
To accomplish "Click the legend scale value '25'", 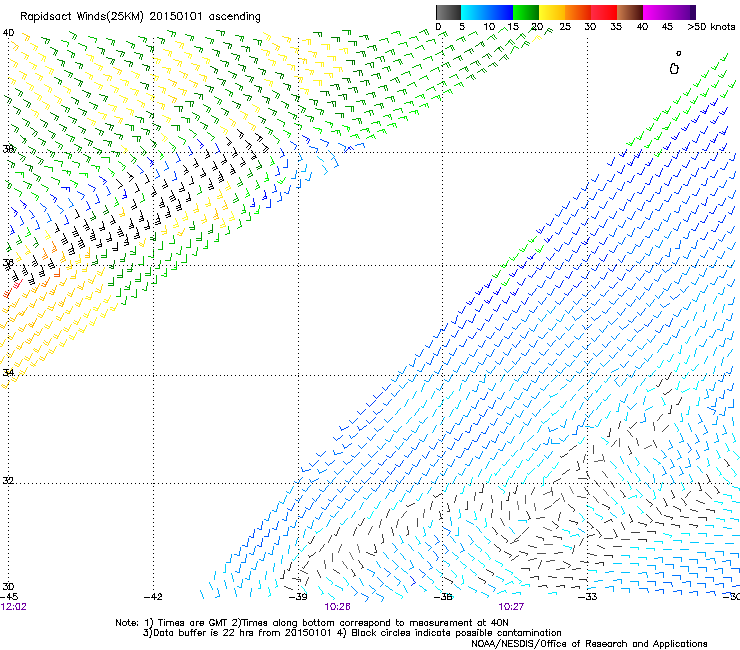I will (565, 27).
